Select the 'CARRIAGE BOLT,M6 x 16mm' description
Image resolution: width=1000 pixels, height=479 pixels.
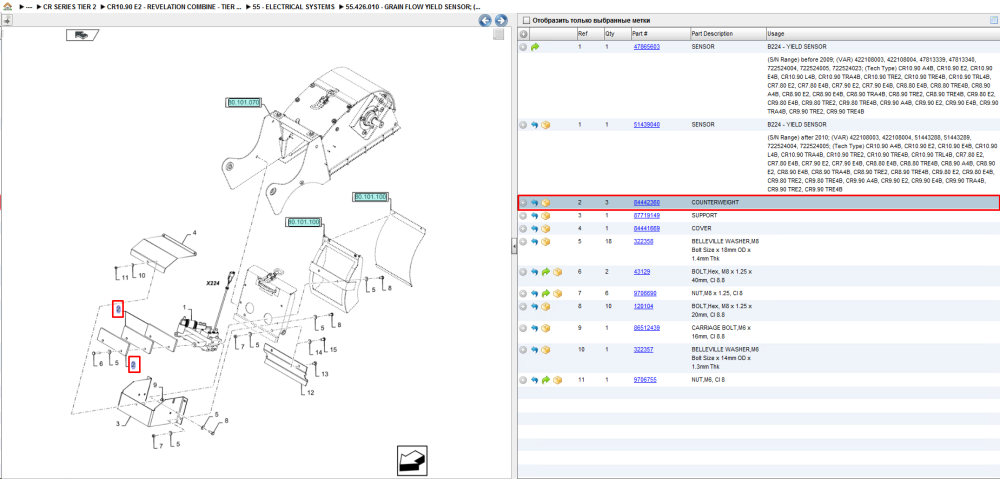click(723, 332)
